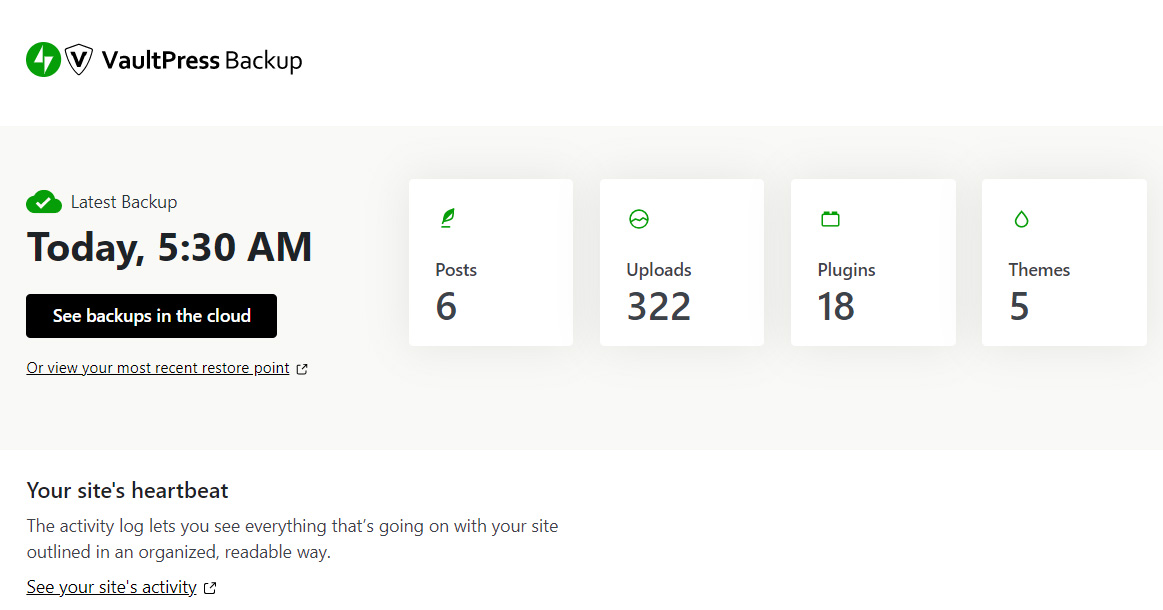Select the Plugins card showing 18
This screenshot has width=1163, height=610.
(x=872, y=262)
